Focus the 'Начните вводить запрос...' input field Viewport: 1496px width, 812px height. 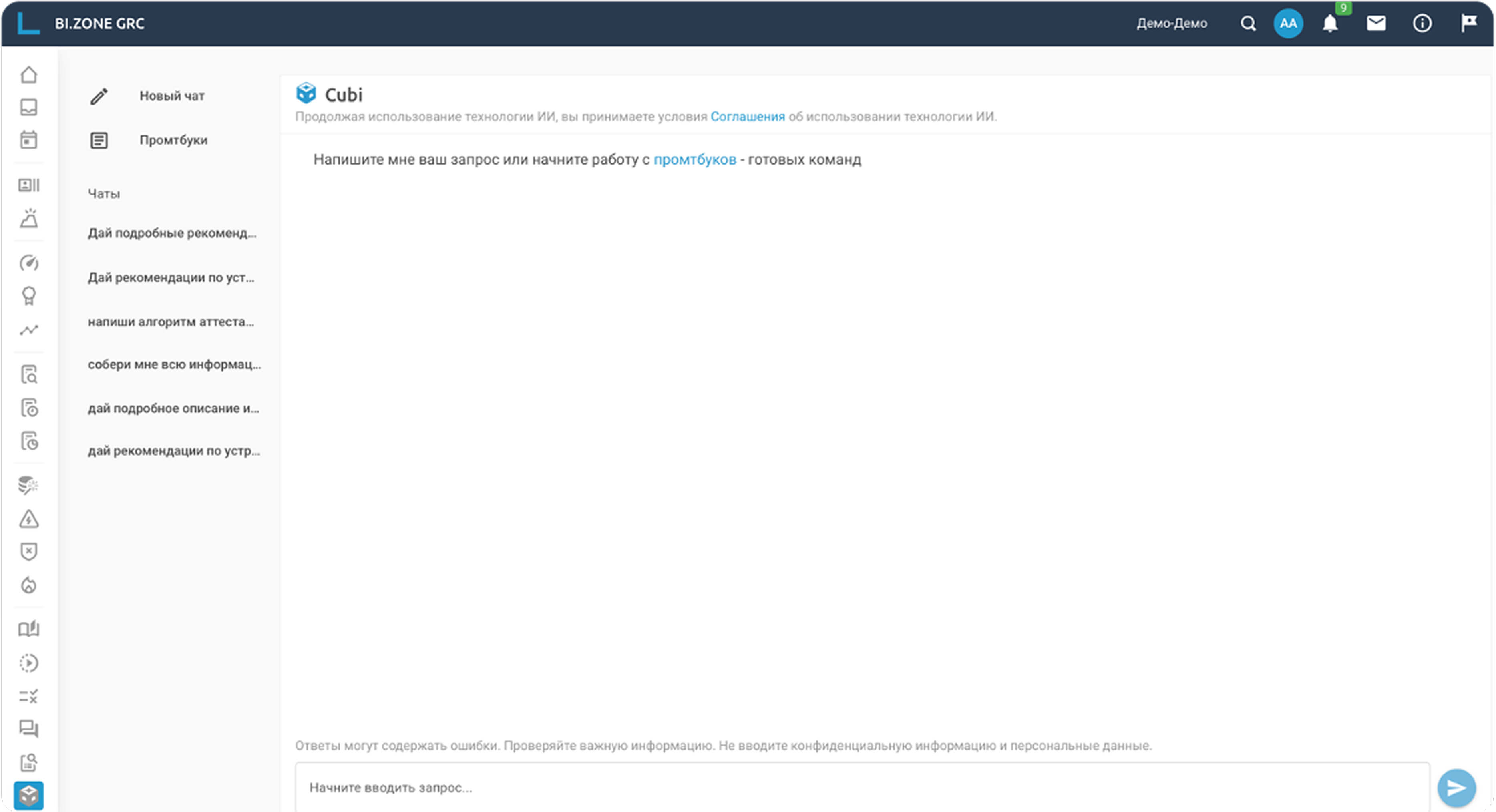(x=862, y=787)
